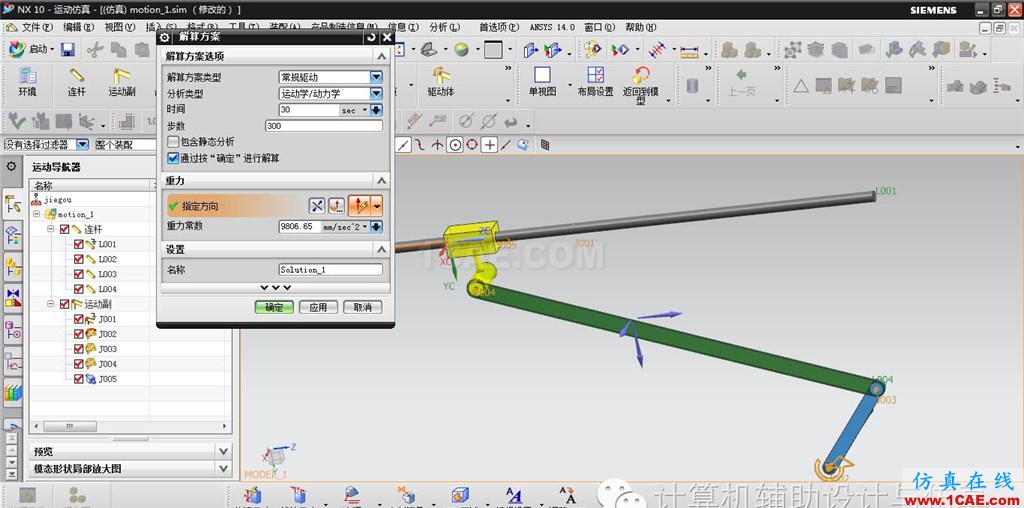This screenshot has width=1024, height=508.
Task: Collapse the 解算方案选项 section
Action: (381, 57)
